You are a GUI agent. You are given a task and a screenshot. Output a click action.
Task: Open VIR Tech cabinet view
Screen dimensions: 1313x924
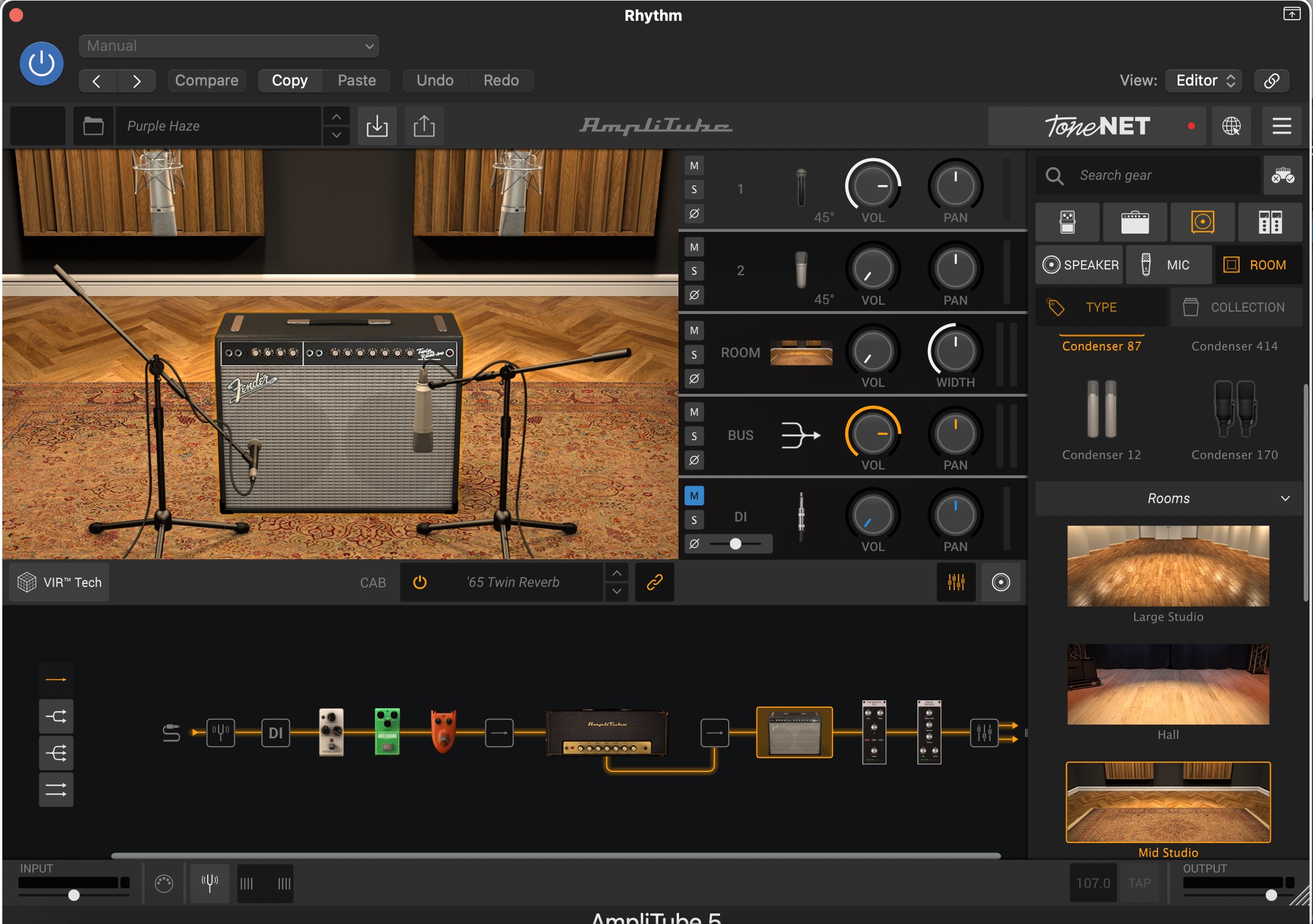(x=60, y=582)
